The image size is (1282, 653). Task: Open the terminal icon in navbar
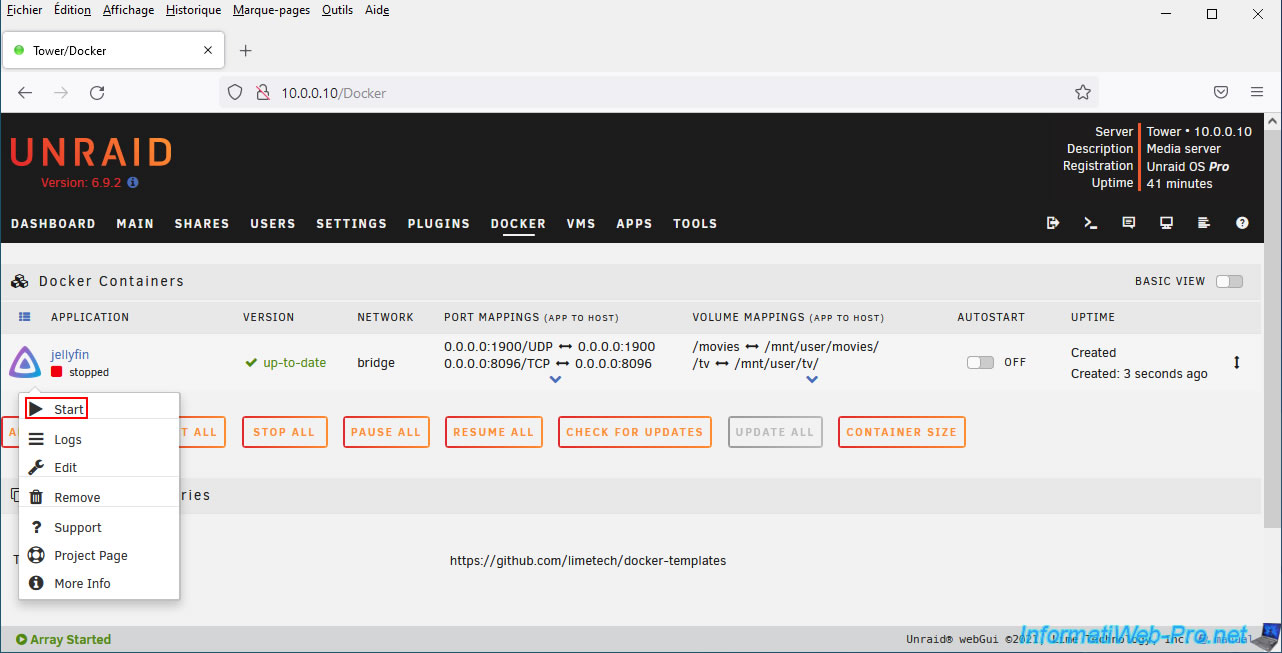point(1091,223)
